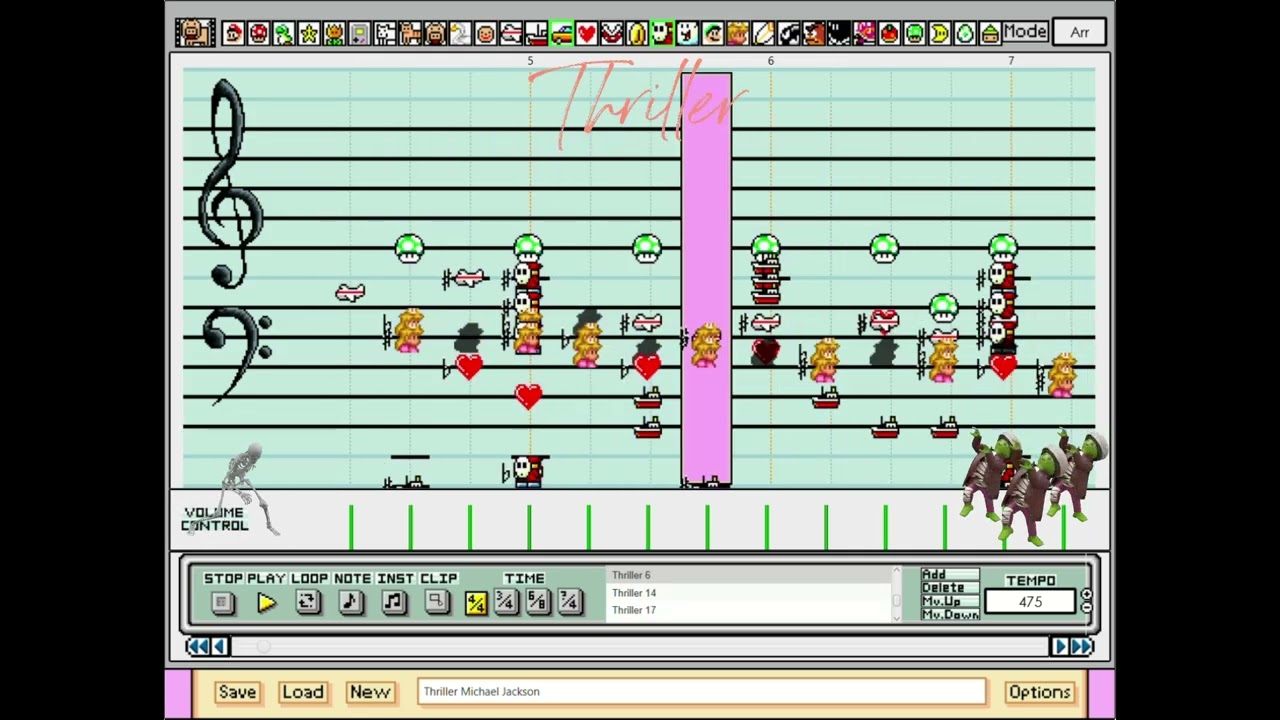Select the Mario instrument icon
This screenshot has height=720, width=1280.
(234, 33)
